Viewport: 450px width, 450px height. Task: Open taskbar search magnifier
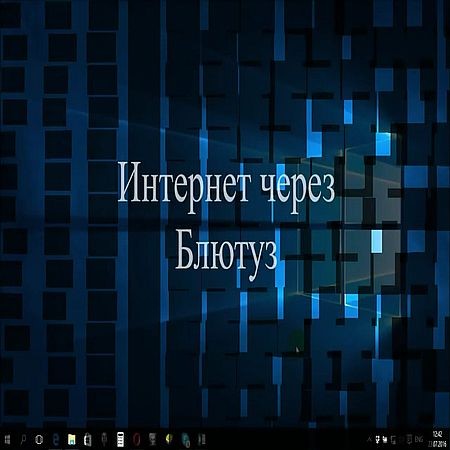[23, 440]
